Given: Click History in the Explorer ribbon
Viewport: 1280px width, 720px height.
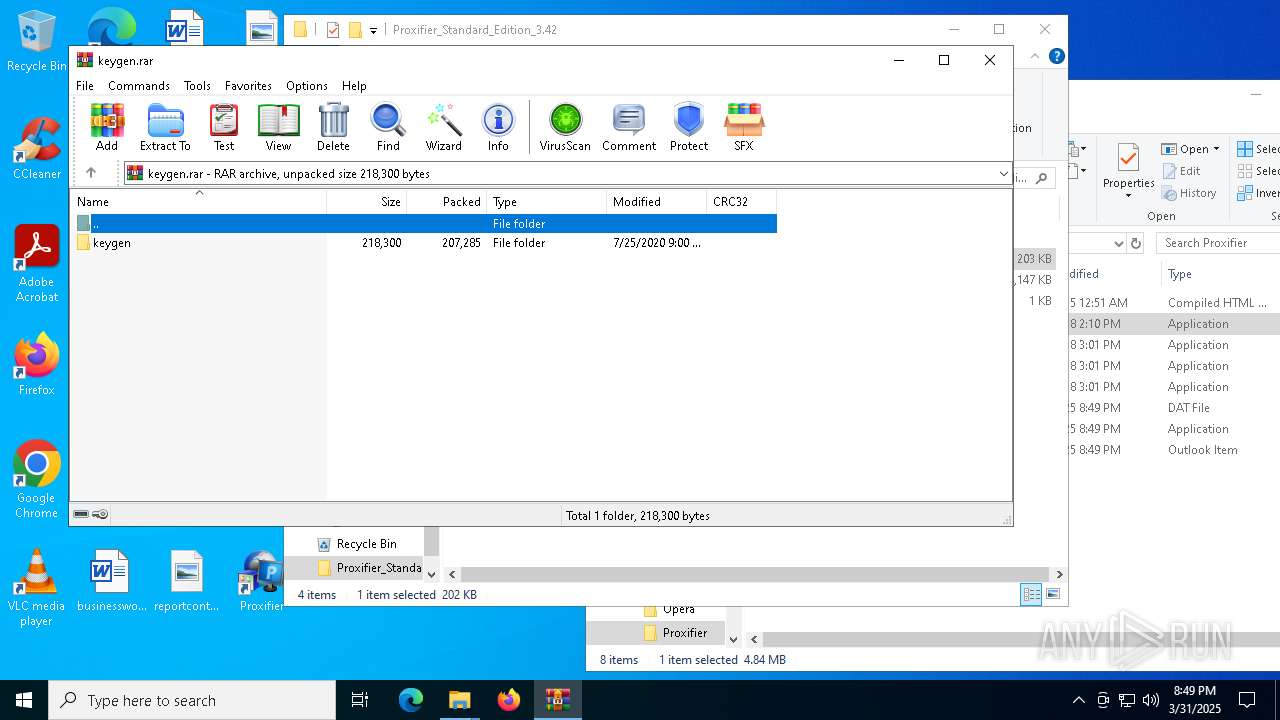Looking at the screenshot, I should [x=1190, y=193].
